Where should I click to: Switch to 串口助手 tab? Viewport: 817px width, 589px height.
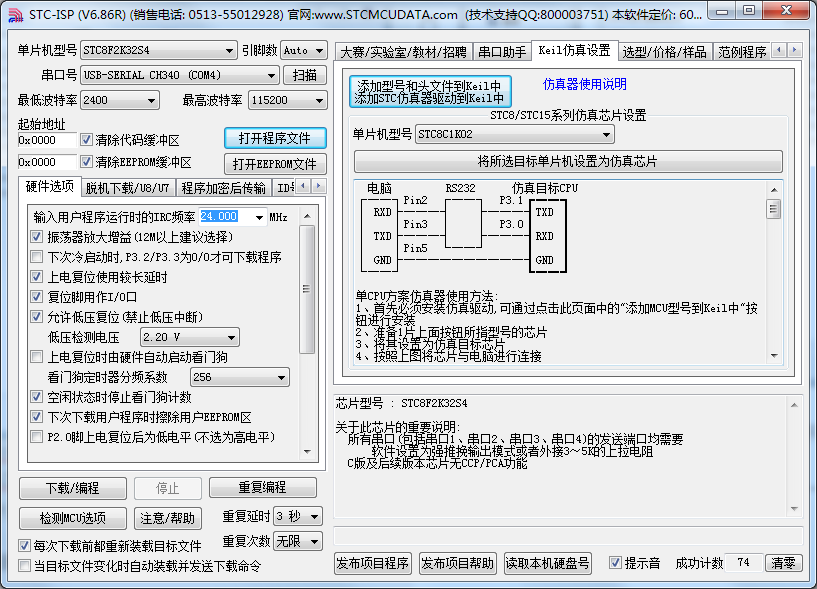point(502,52)
